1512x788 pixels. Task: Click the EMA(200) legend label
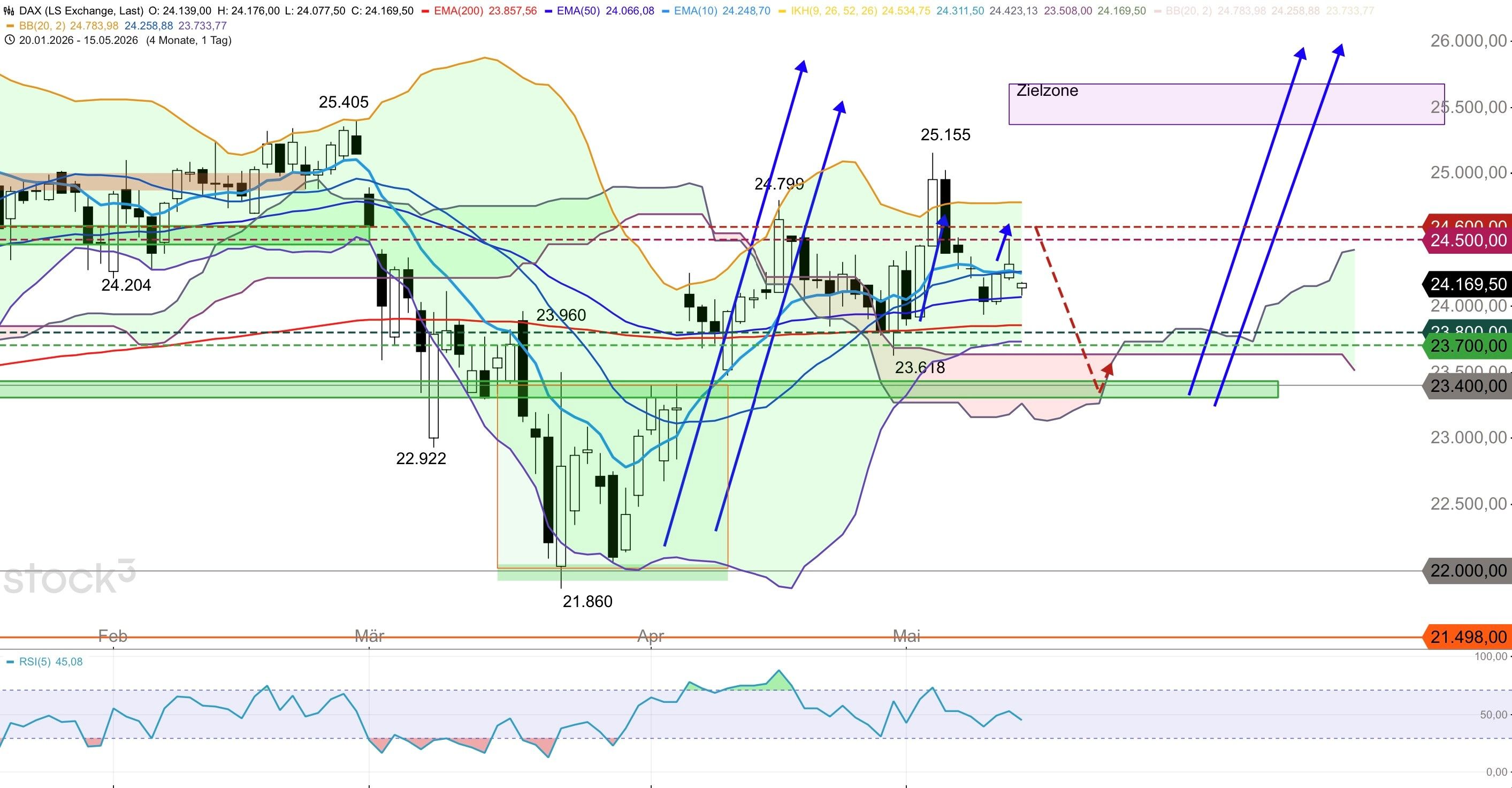[459, 11]
